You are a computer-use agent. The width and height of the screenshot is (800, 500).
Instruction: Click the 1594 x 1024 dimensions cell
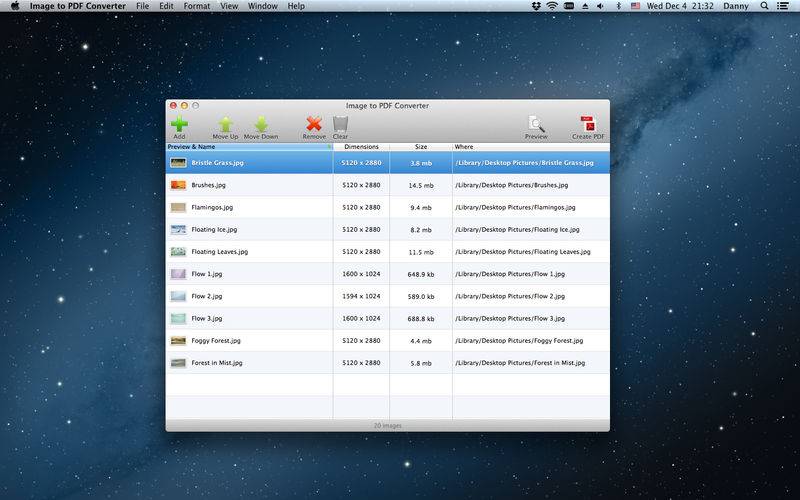click(x=361, y=296)
